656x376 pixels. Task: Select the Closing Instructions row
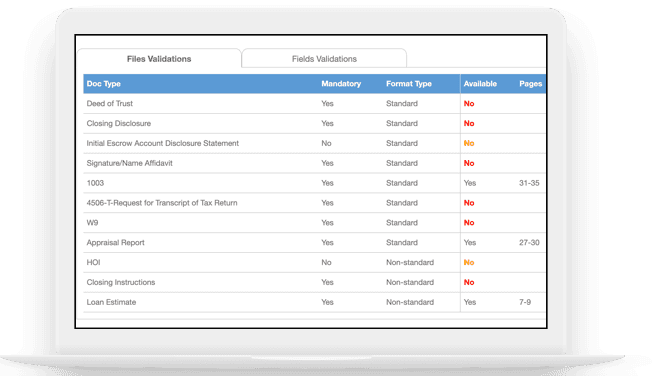[x=315, y=282]
